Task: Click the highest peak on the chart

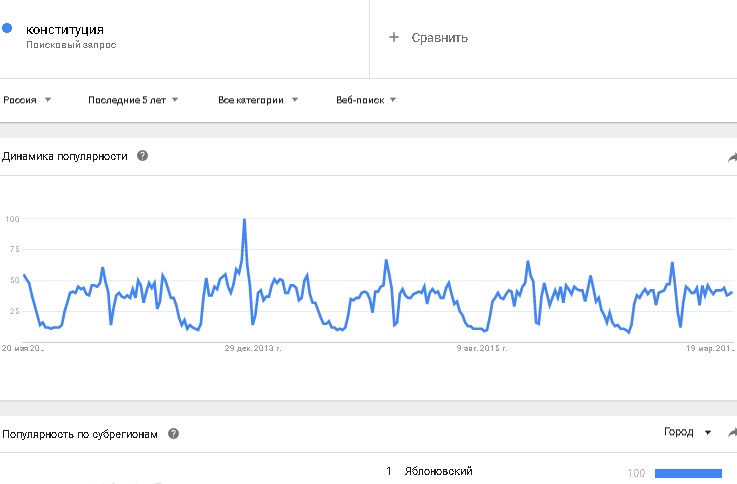Action: tap(244, 220)
